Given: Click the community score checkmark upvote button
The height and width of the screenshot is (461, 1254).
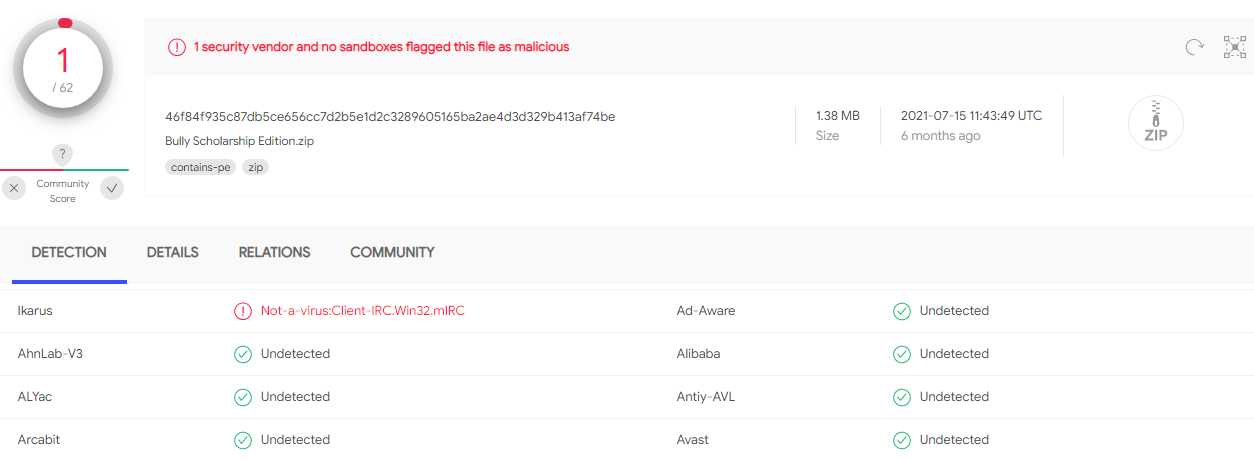Looking at the screenshot, I should click(x=112, y=188).
